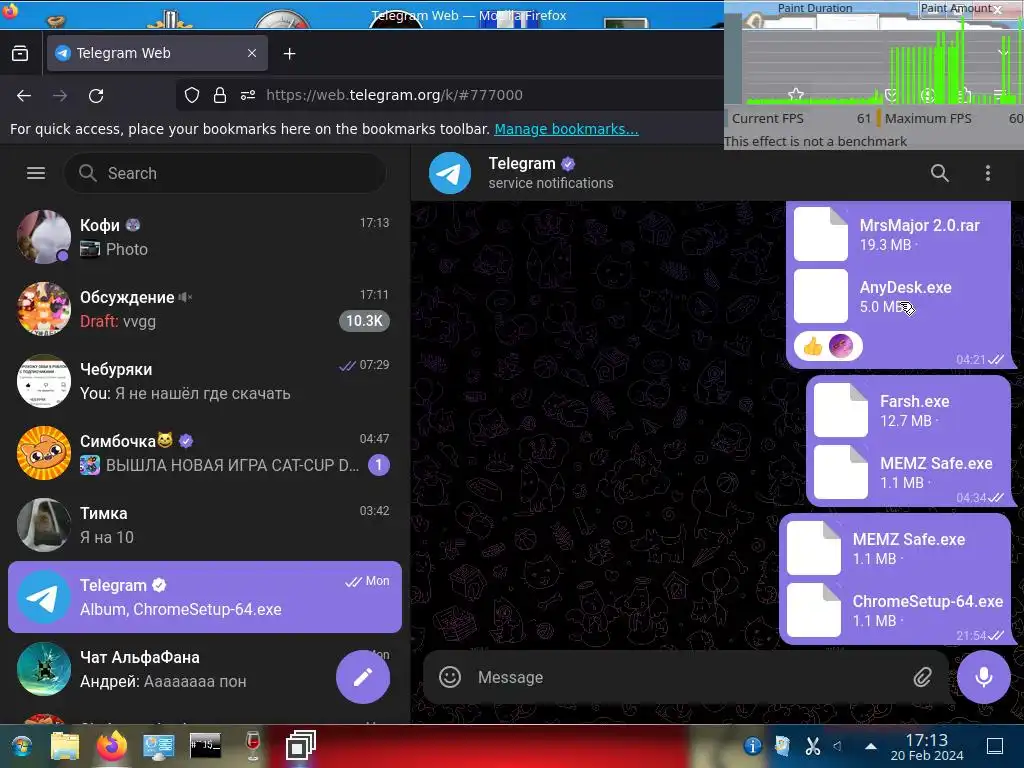Download MEMZ Safe.exe sent at 04:34
The image size is (1024, 768).
pyautogui.click(x=841, y=472)
